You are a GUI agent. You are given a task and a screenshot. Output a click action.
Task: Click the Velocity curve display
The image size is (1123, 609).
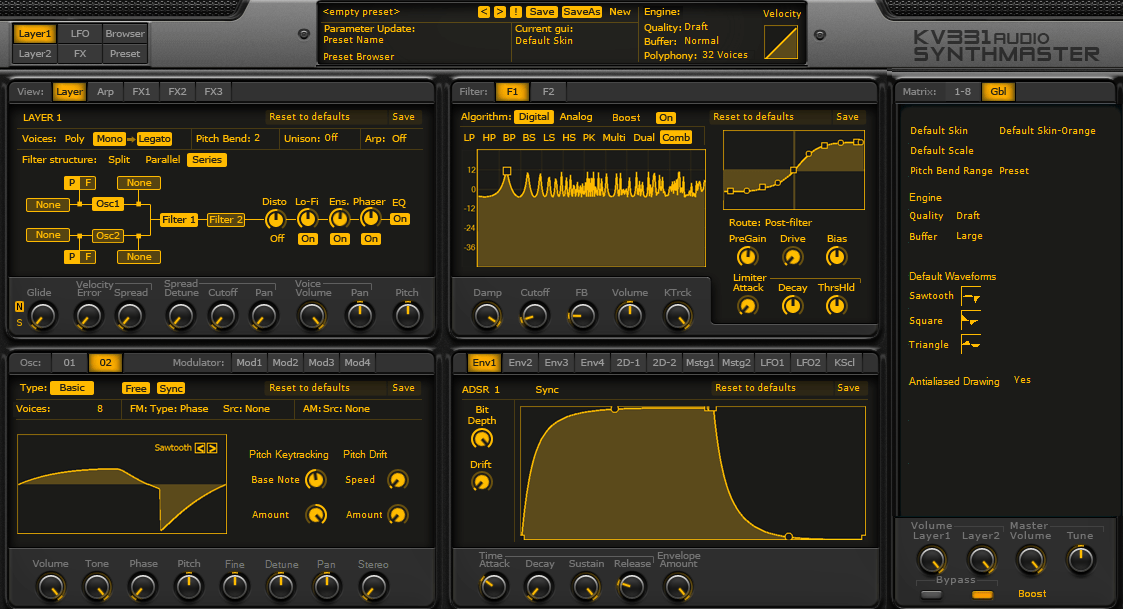click(781, 42)
